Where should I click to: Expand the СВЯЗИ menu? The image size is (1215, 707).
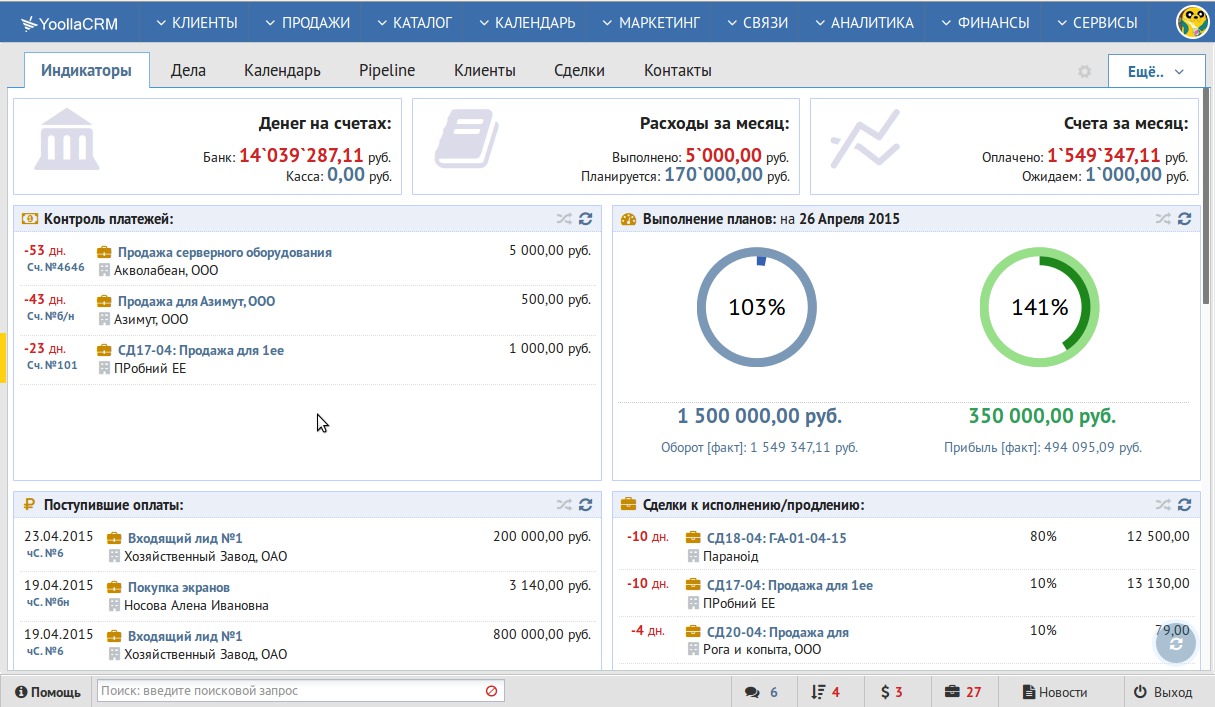click(758, 22)
